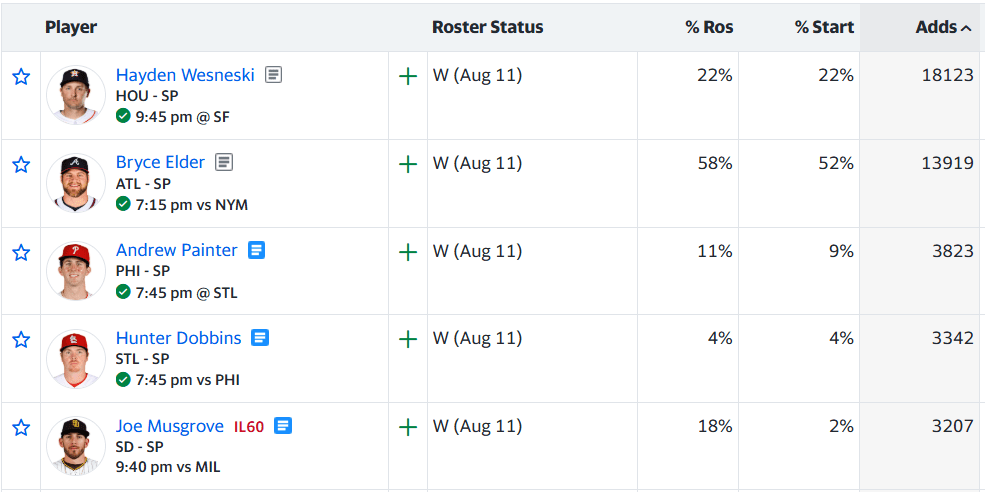This screenshot has height=492, width=985.
Task: Open Hayden Wesneski player notes icon
Action: point(273,75)
